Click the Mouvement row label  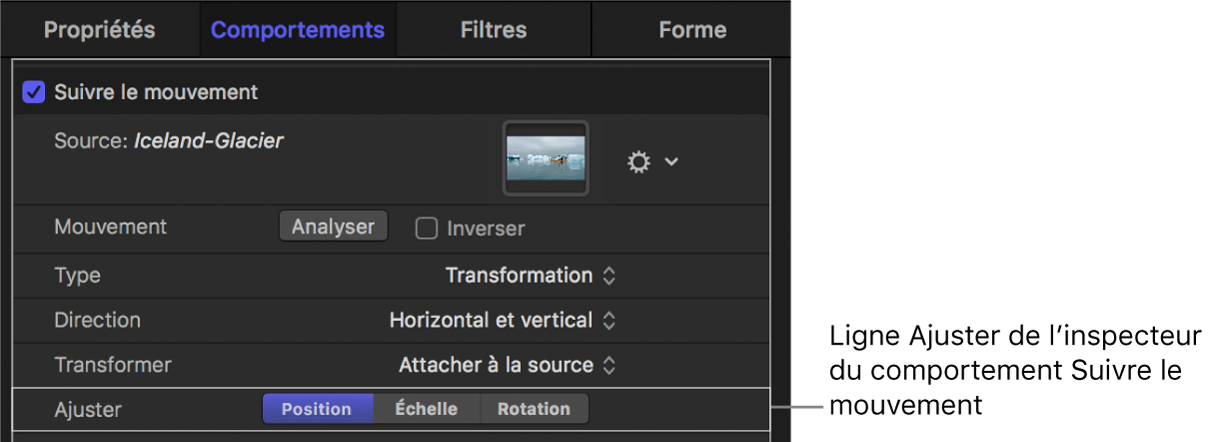pyautogui.click(x=111, y=228)
